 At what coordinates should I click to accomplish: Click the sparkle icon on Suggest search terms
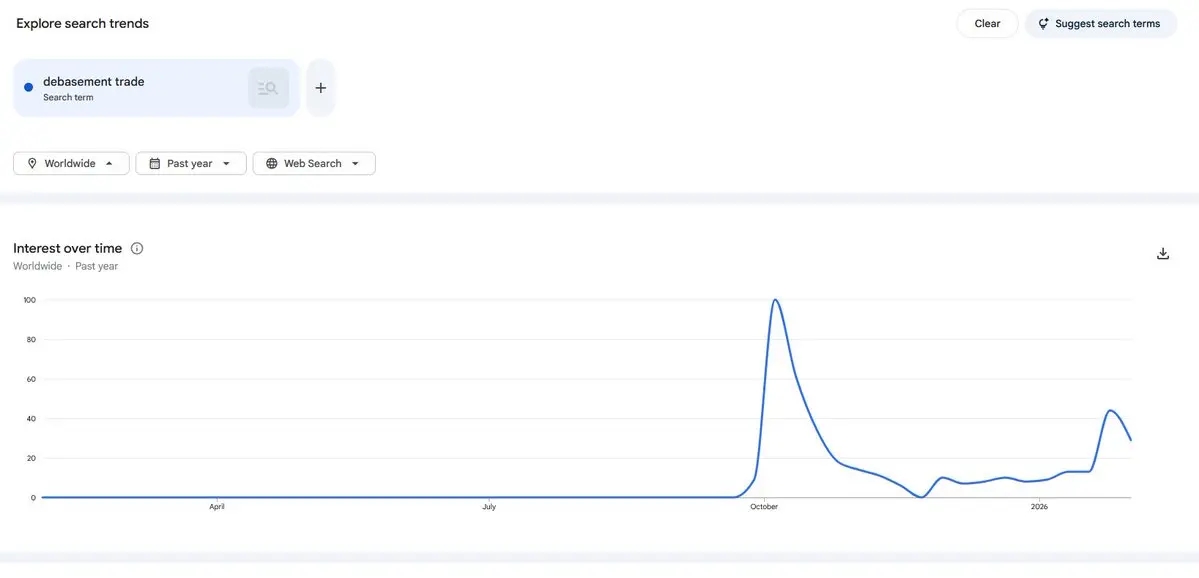(1043, 24)
